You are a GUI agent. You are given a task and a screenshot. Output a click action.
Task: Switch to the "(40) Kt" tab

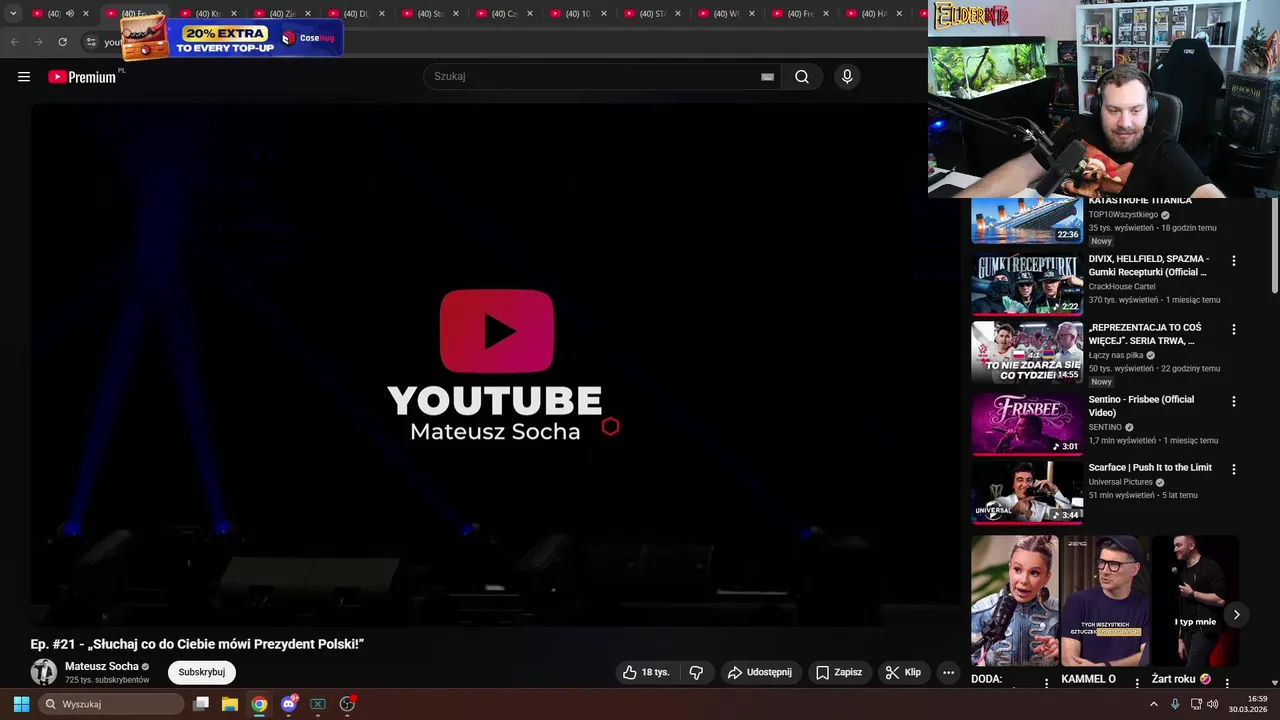coord(208,14)
